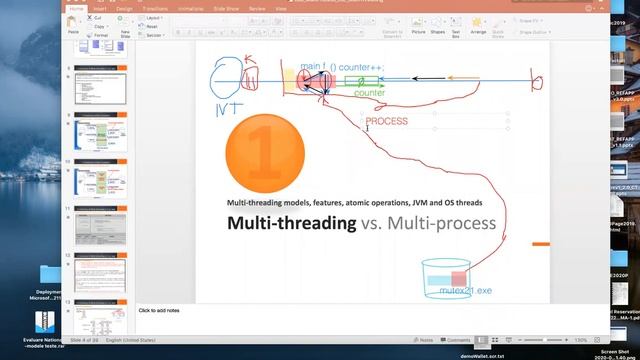Insert a Picture from the ribbon

417,26
